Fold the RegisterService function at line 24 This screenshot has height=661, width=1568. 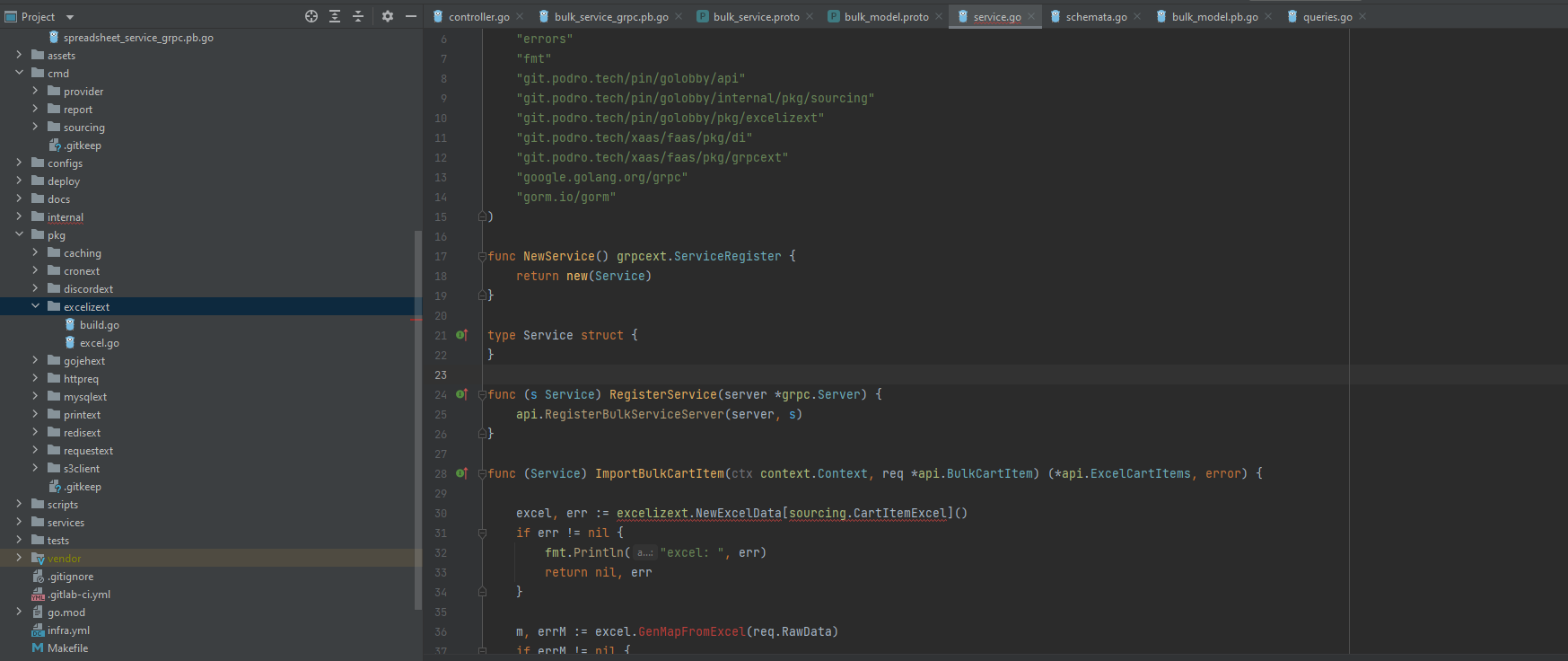(x=482, y=394)
